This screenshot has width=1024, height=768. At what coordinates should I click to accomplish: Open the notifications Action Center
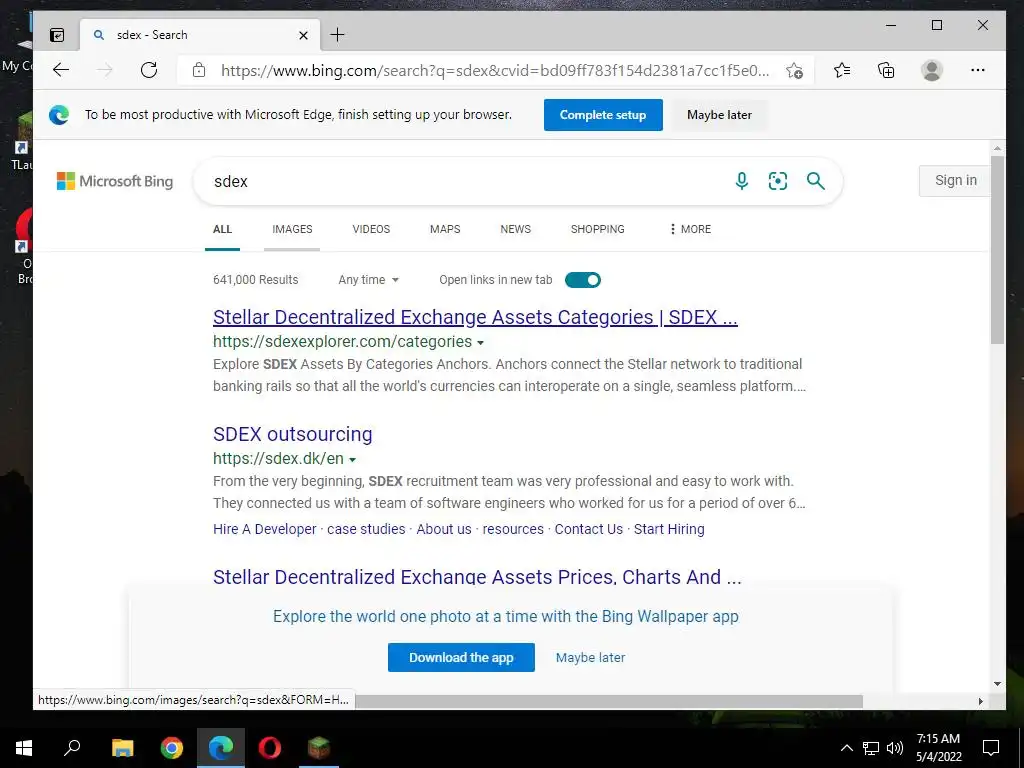point(991,748)
